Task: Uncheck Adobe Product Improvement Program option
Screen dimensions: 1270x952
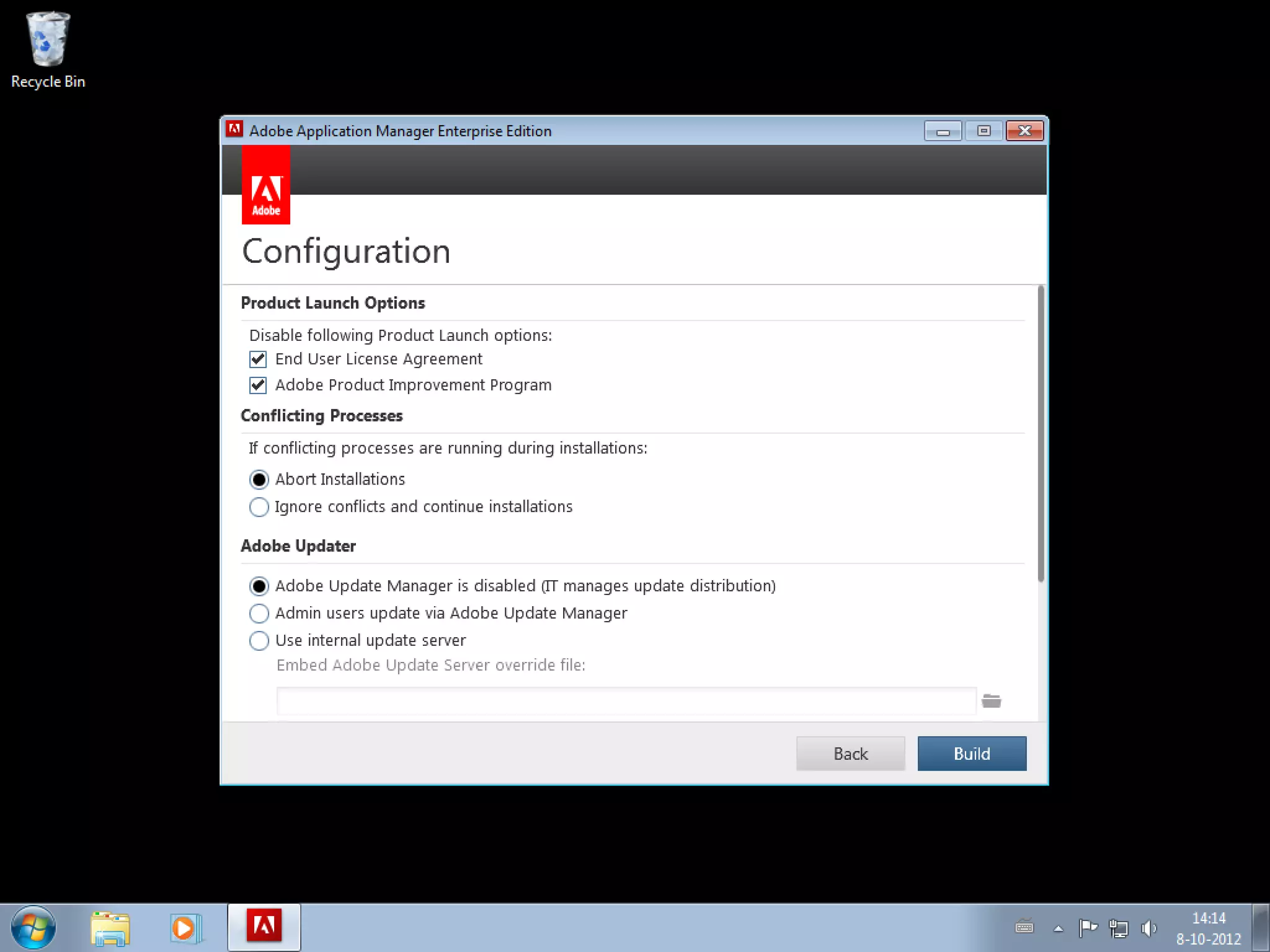Action: 258,386
